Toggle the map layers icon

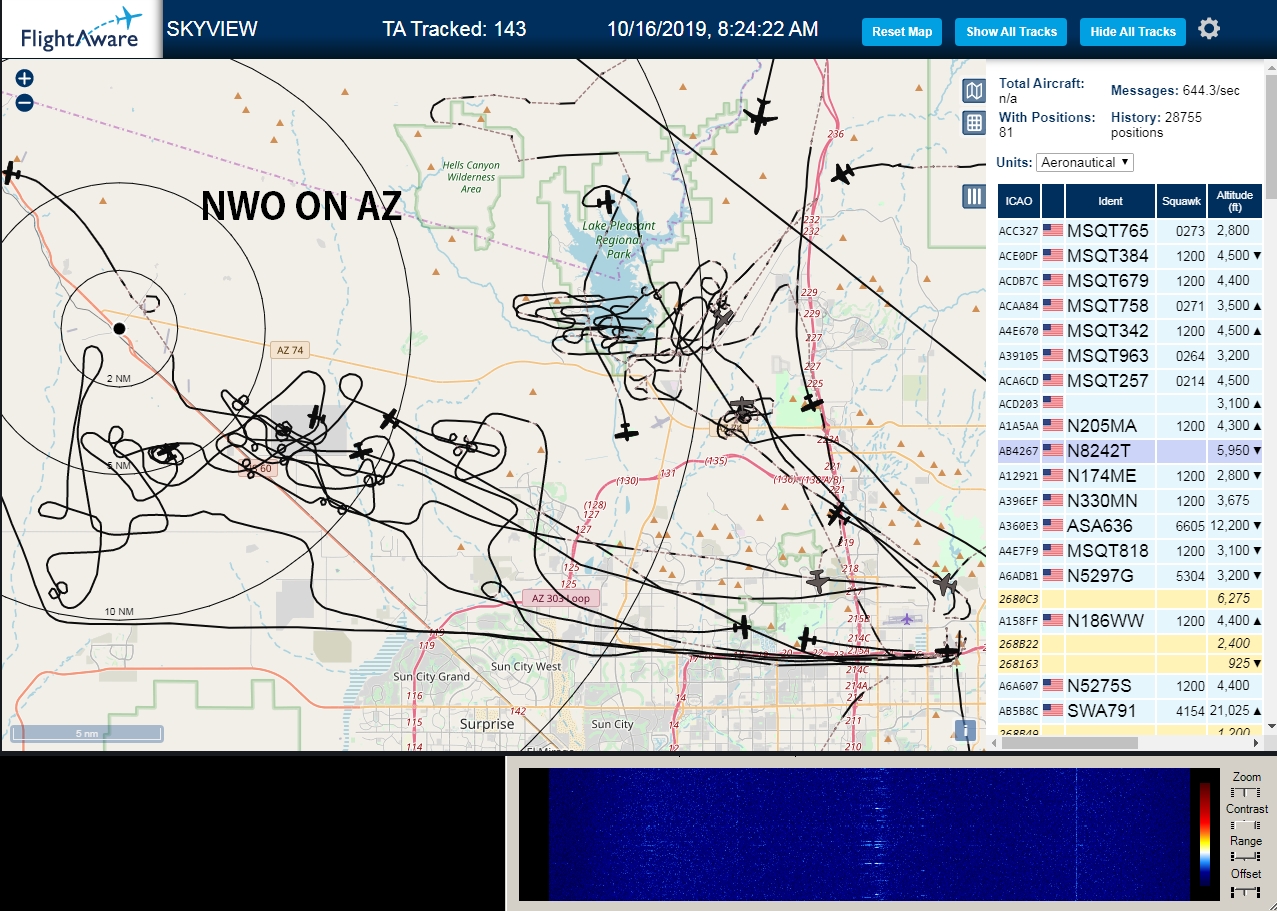pyautogui.click(x=974, y=92)
